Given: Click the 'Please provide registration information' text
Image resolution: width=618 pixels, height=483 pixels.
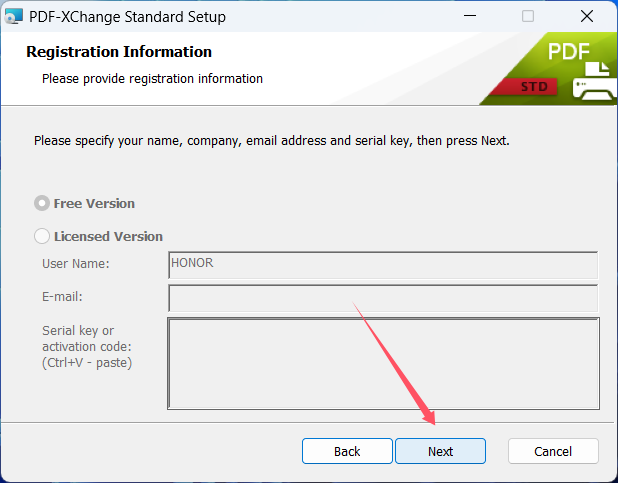Looking at the screenshot, I should (152, 78).
